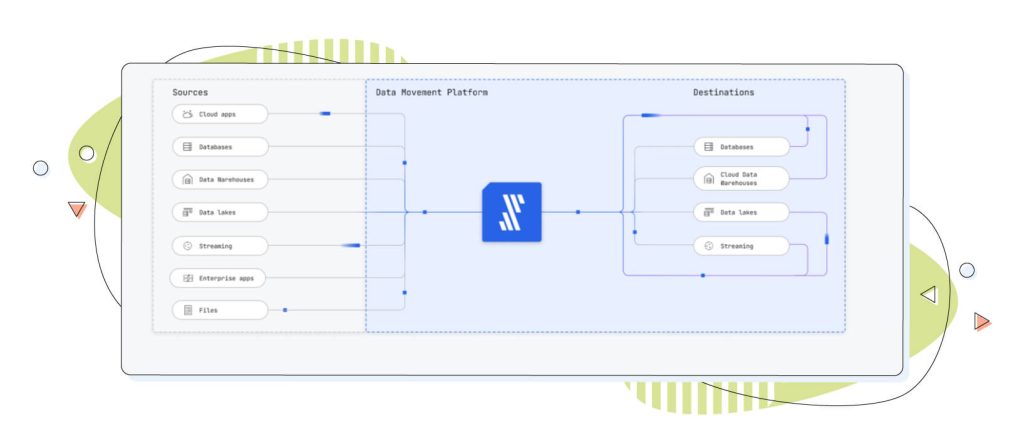This screenshot has height=438, width=1024.
Task: Click the streaming icon in destination Streaming
Action: (709, 246)
